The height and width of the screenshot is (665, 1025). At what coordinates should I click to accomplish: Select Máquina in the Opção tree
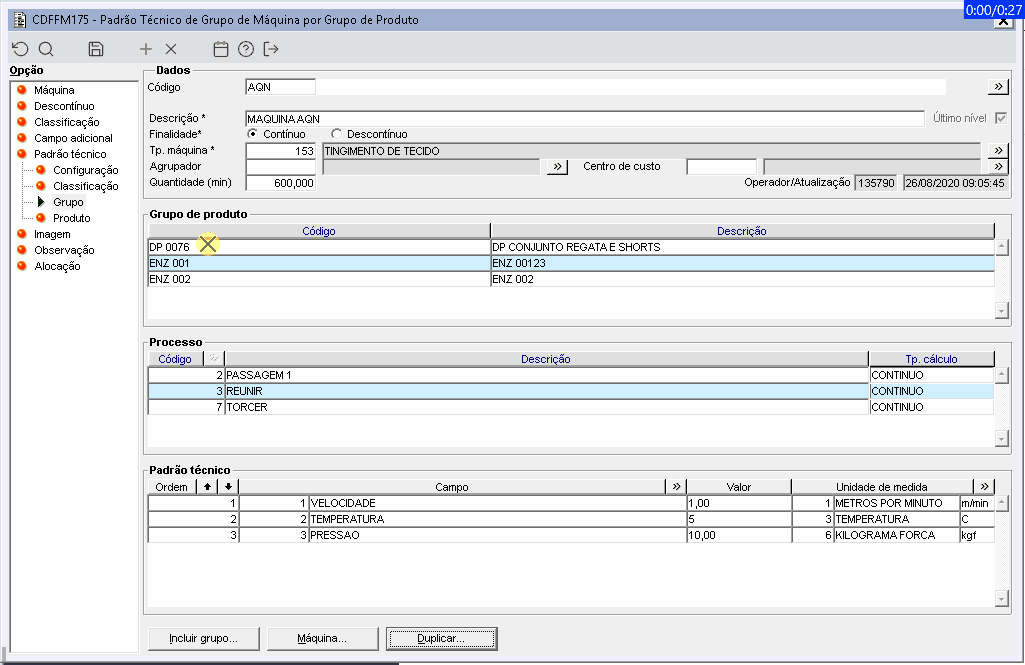click(x=54, y=90)
